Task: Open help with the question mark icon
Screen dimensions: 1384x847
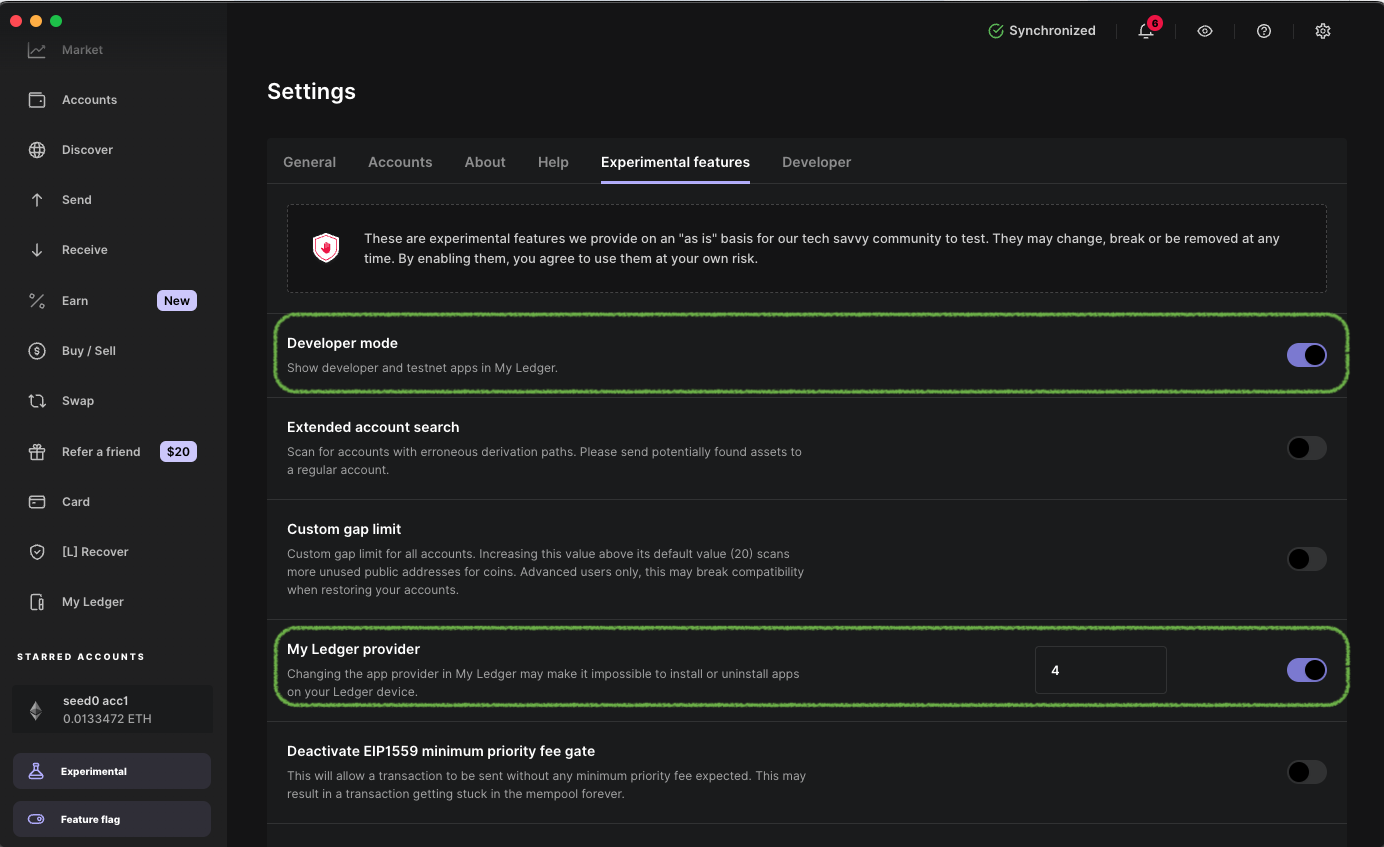Action: click(x=1263, y=31)
